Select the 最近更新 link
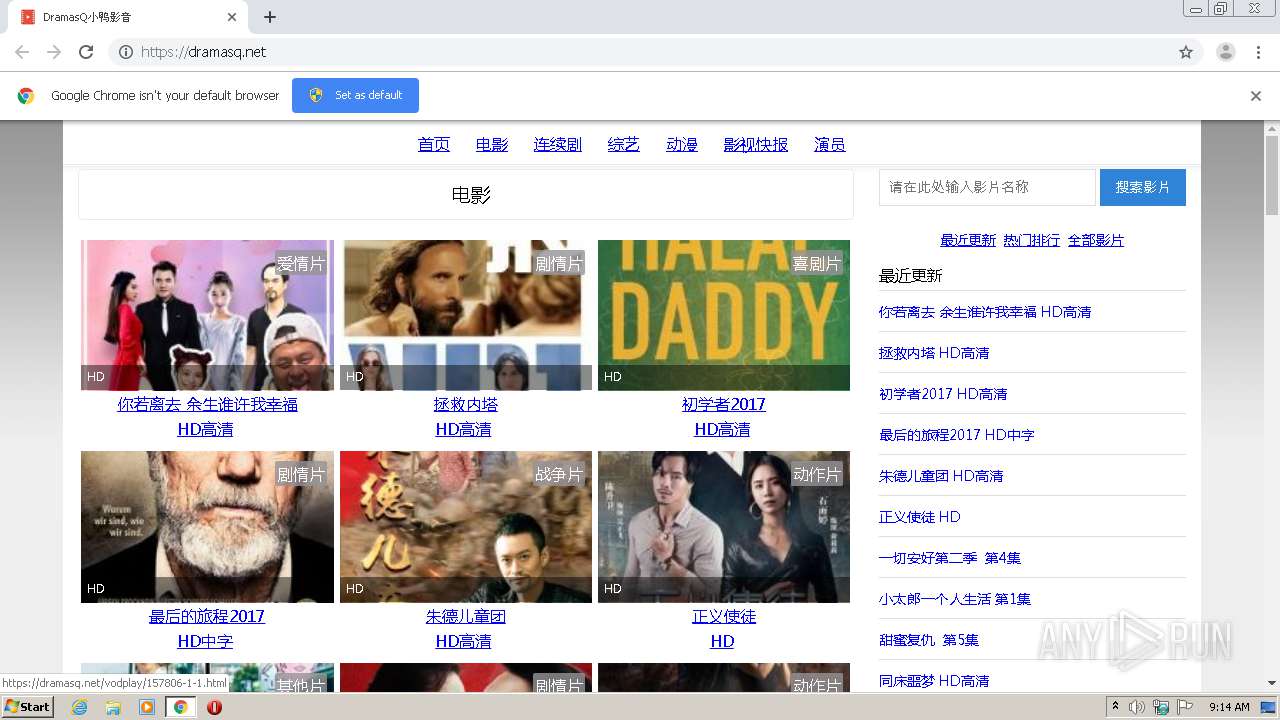This screenshot has height=720, width=1280. (x=968, y=240)
